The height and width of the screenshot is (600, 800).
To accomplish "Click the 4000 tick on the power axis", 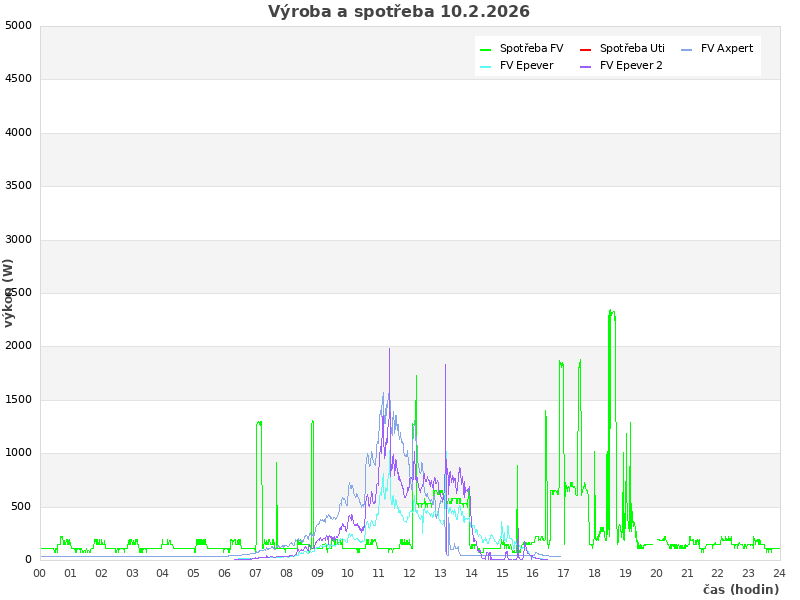I will coord(18,132).
